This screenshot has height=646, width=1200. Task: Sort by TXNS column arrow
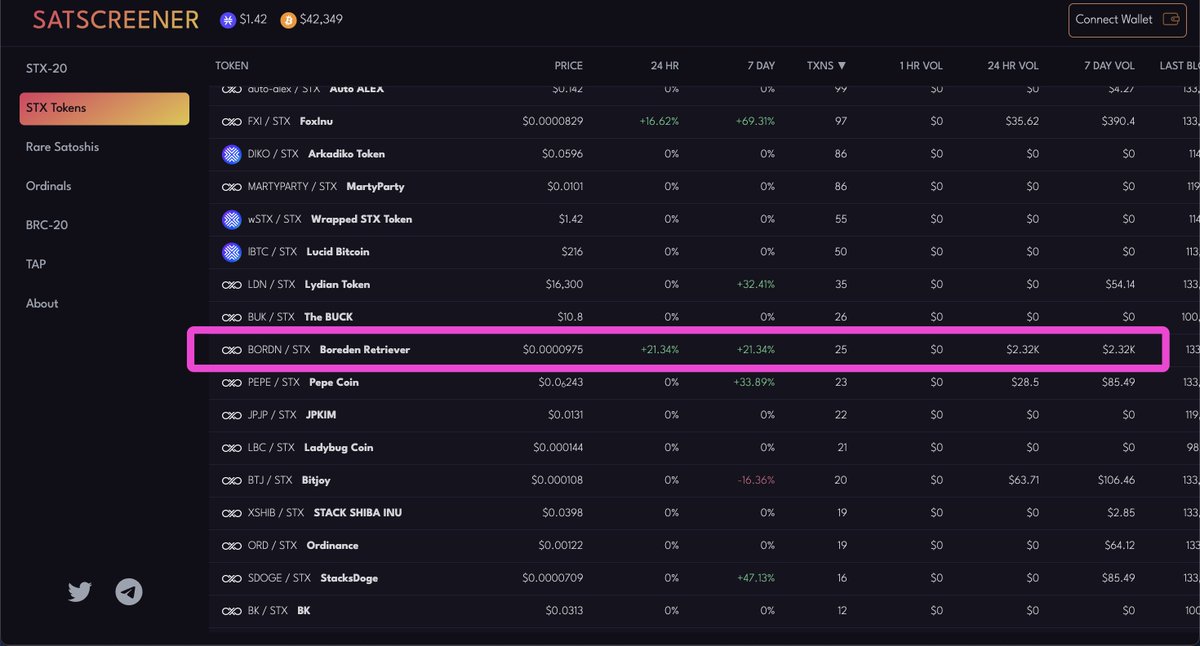pyautogui.click(x=842, y=66)
